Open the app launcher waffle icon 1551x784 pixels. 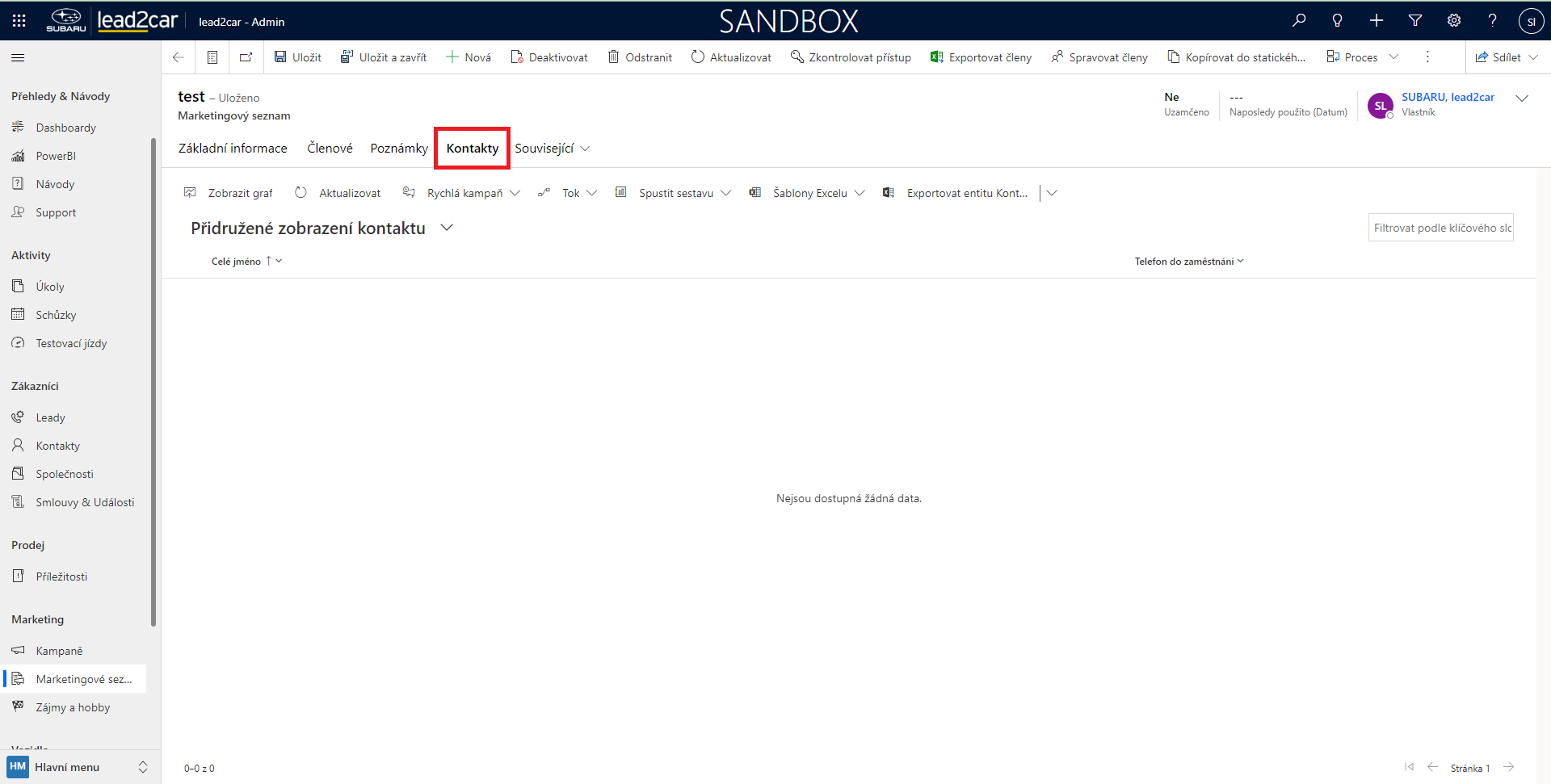pyautogui.click(x=19, y=21)
